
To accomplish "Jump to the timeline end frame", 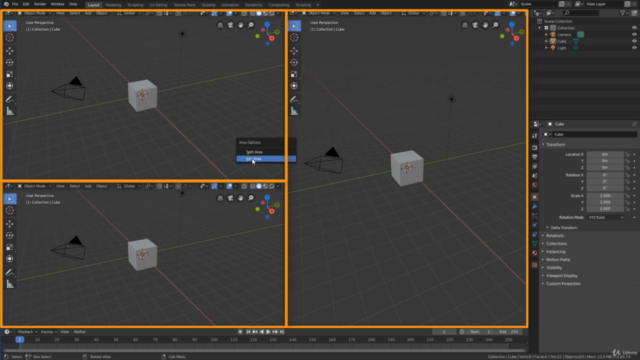I will click(x=282, y=332).
